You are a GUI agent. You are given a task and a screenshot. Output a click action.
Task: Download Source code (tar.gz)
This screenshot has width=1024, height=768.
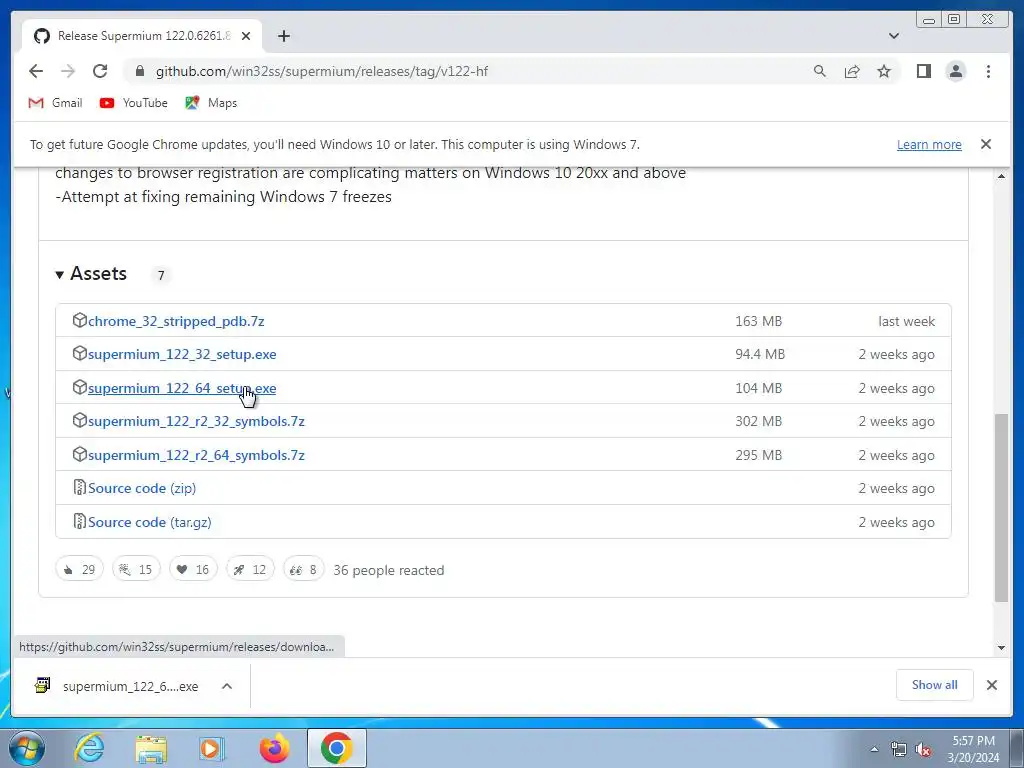point(150,522)
